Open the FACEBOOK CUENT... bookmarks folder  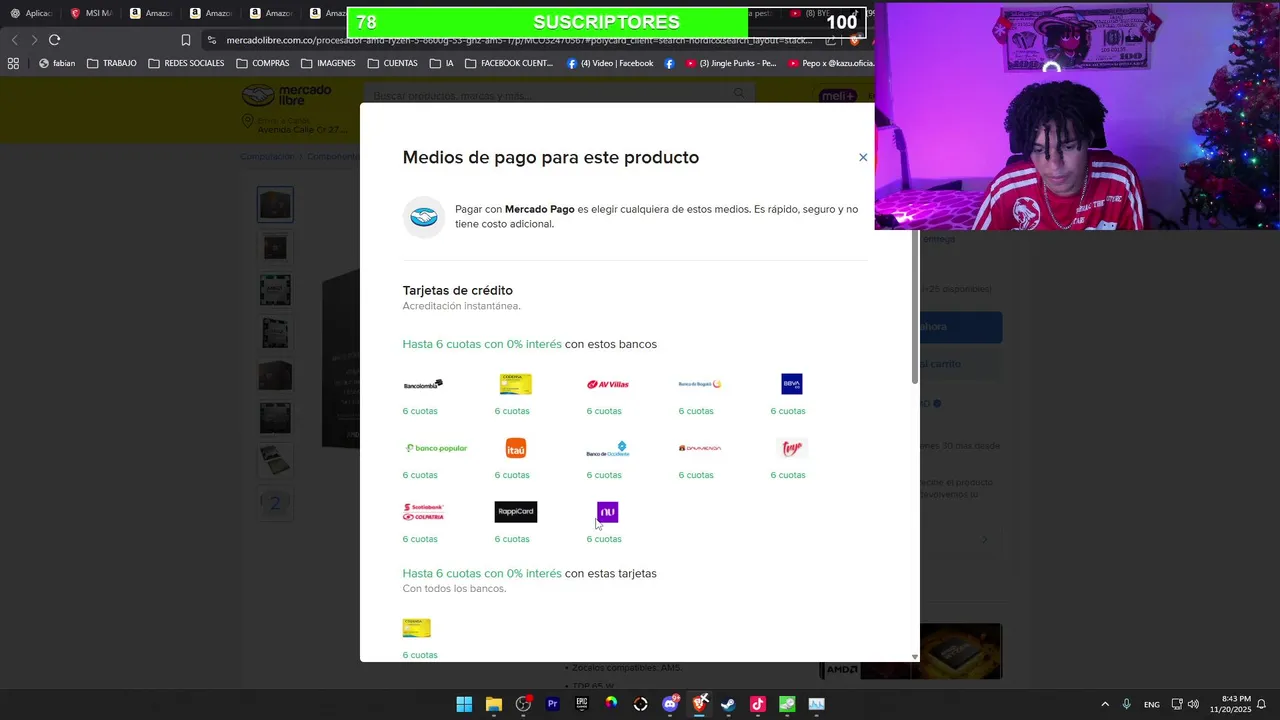click(509, 63)
